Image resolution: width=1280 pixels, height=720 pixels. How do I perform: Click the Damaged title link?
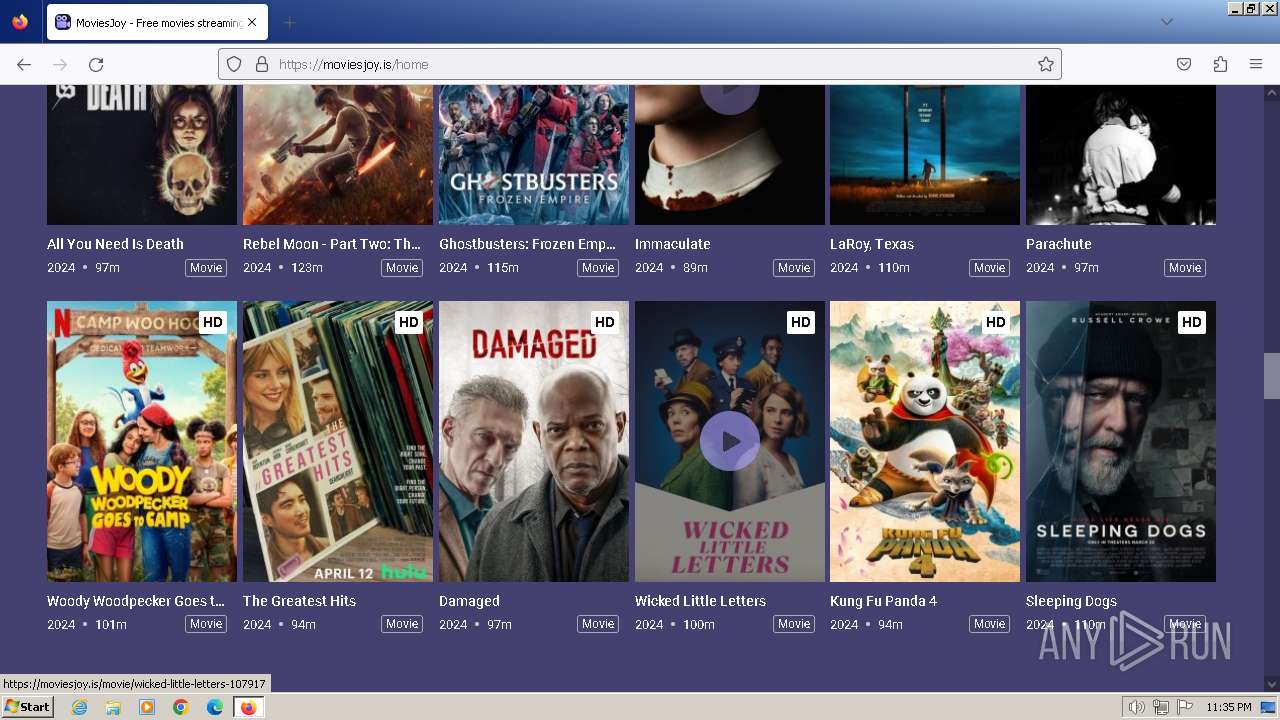[469, 601]
